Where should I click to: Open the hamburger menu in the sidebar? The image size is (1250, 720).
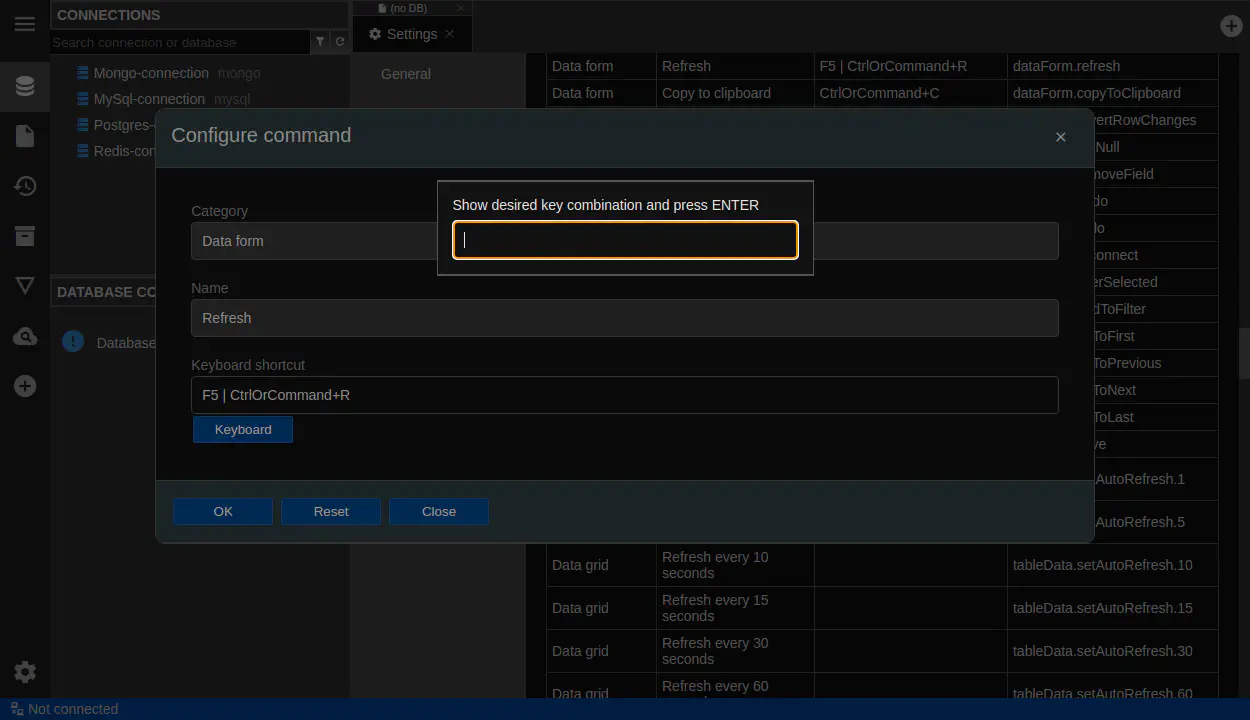[25, 24]
